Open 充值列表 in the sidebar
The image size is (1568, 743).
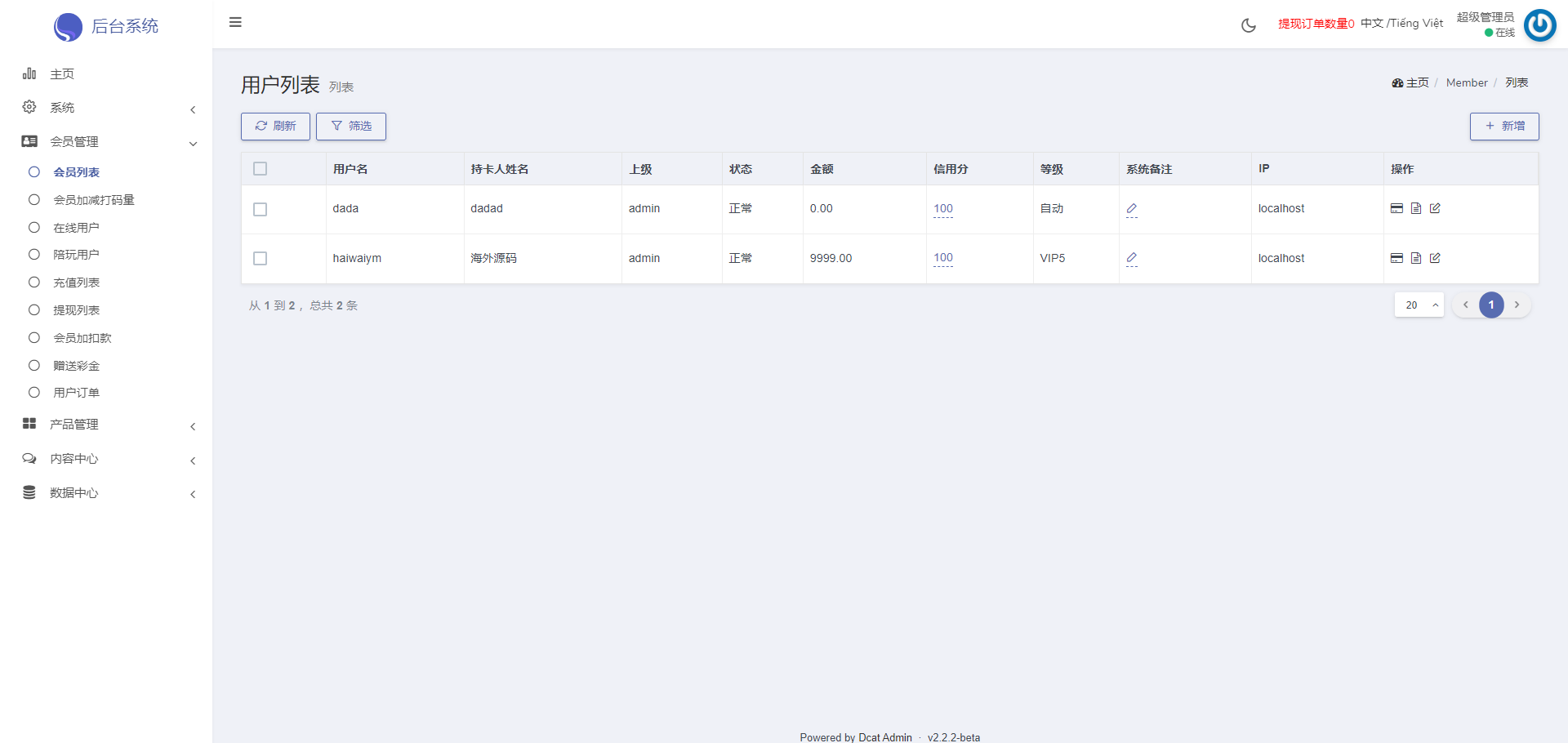[77, 283]
